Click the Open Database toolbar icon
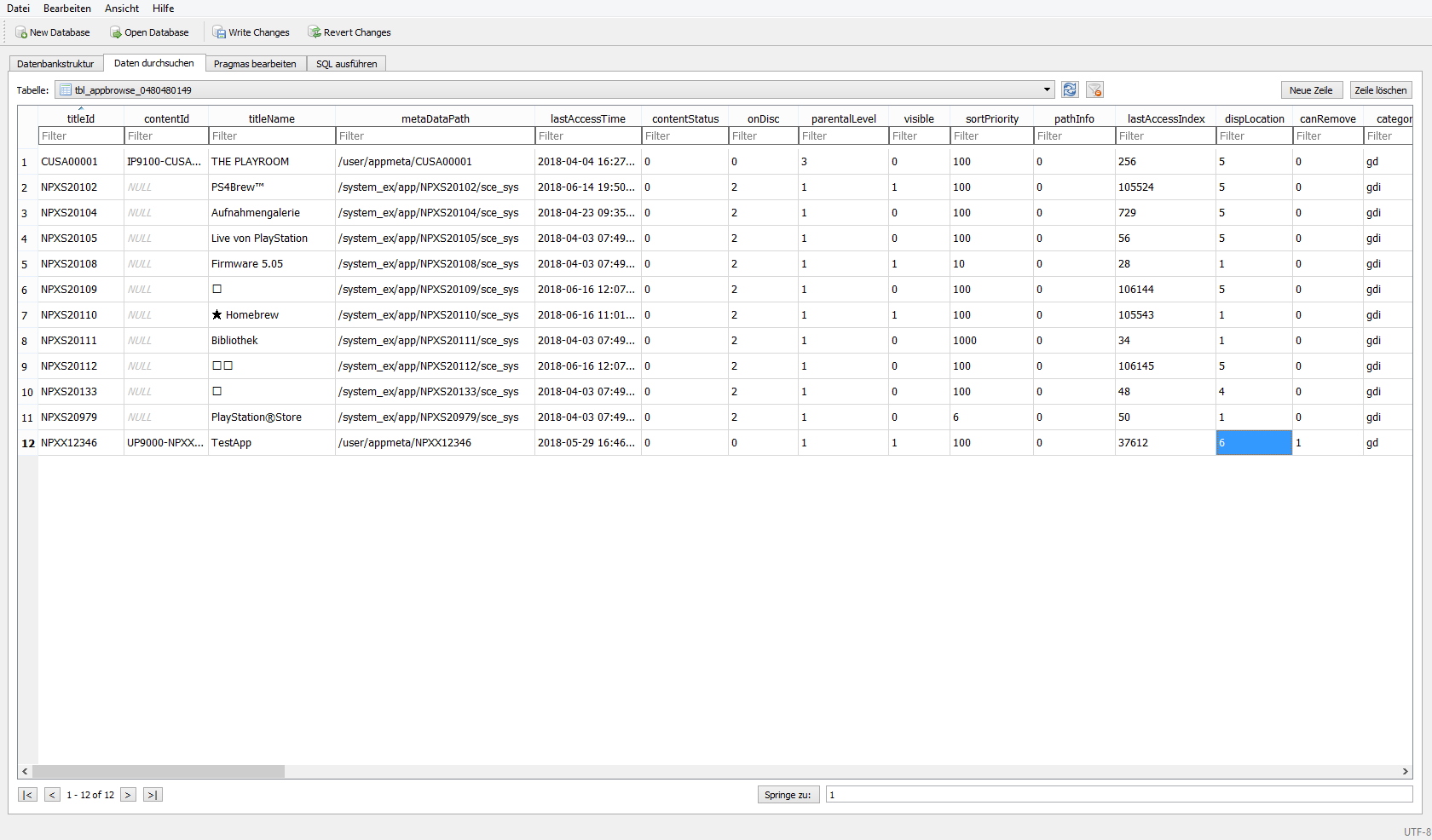This screenshot has height=840, width=1432. [116, 32]
